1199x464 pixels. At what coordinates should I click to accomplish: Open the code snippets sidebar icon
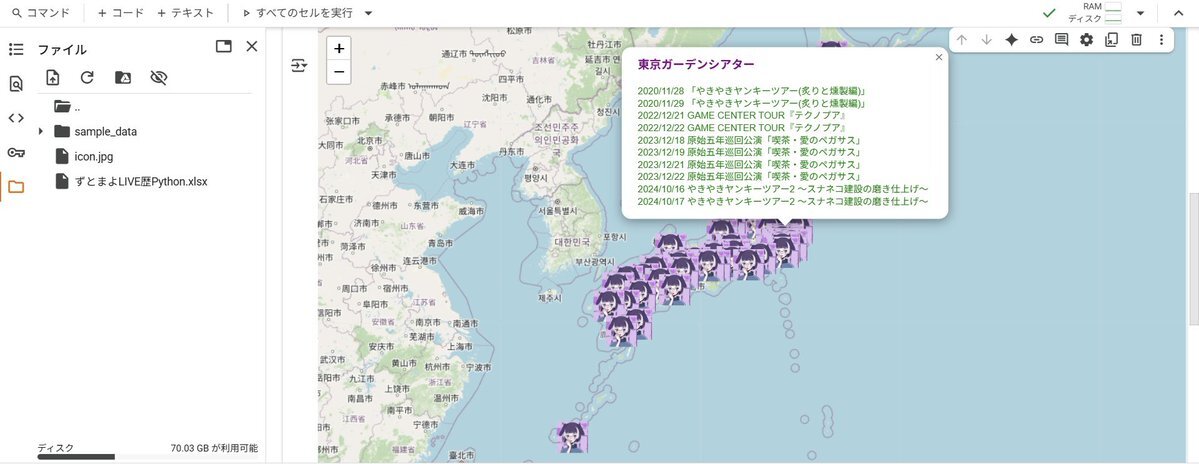coord(16,118)
